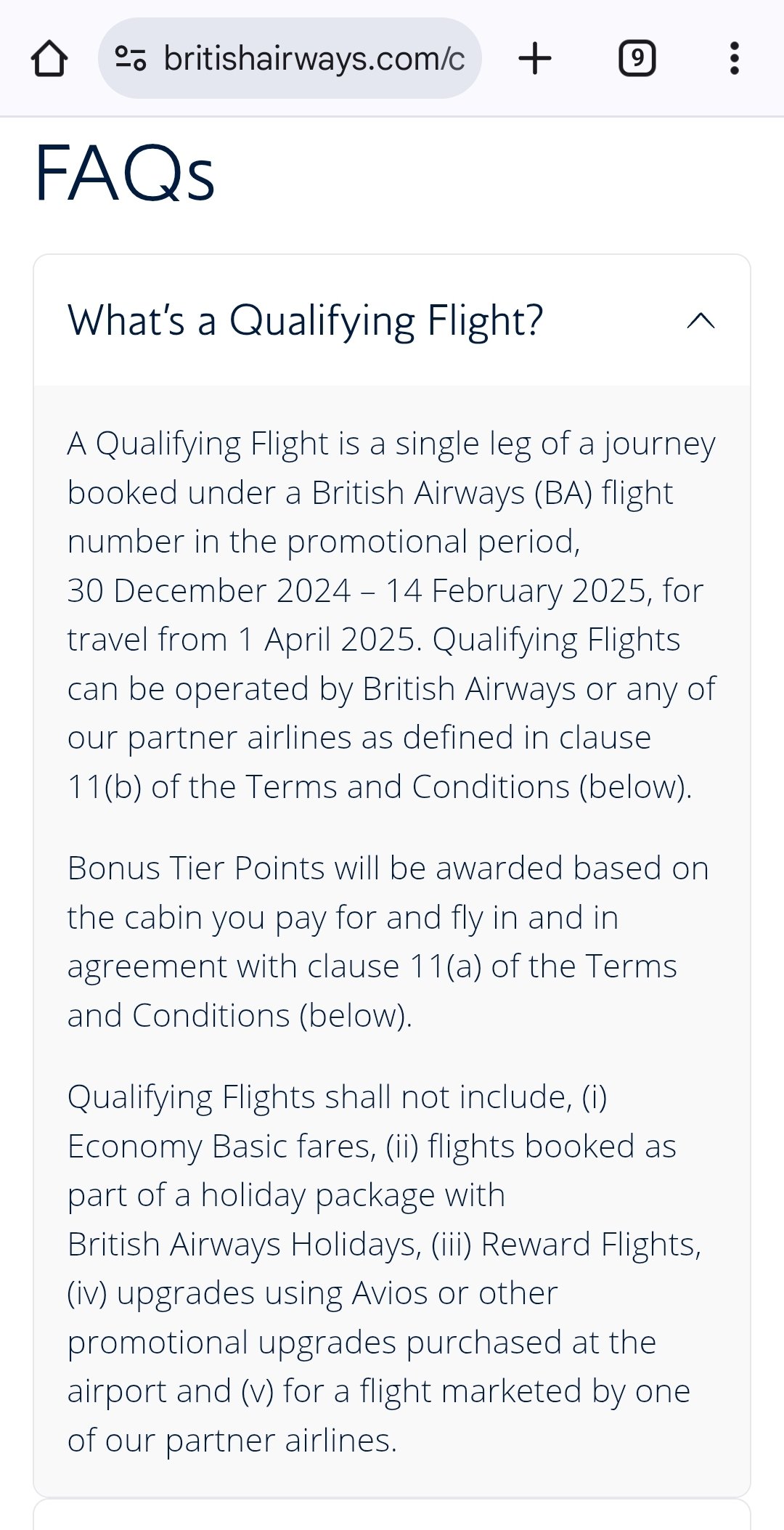Open a new tab with plus icon
The height and width of the screenshot is (1530, 784).
tap(535, 58)
